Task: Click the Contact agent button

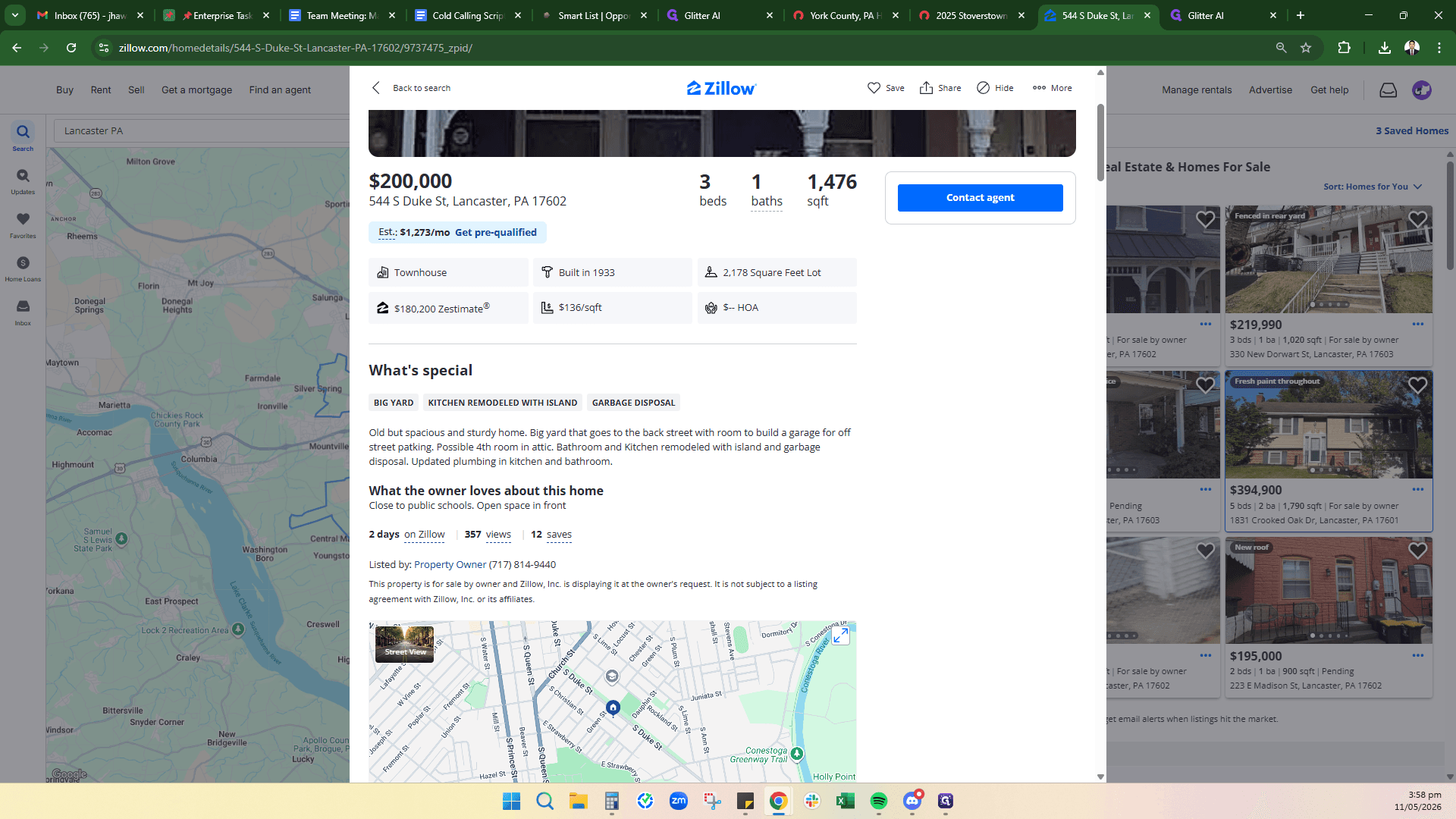Action: tap(980, 198)
